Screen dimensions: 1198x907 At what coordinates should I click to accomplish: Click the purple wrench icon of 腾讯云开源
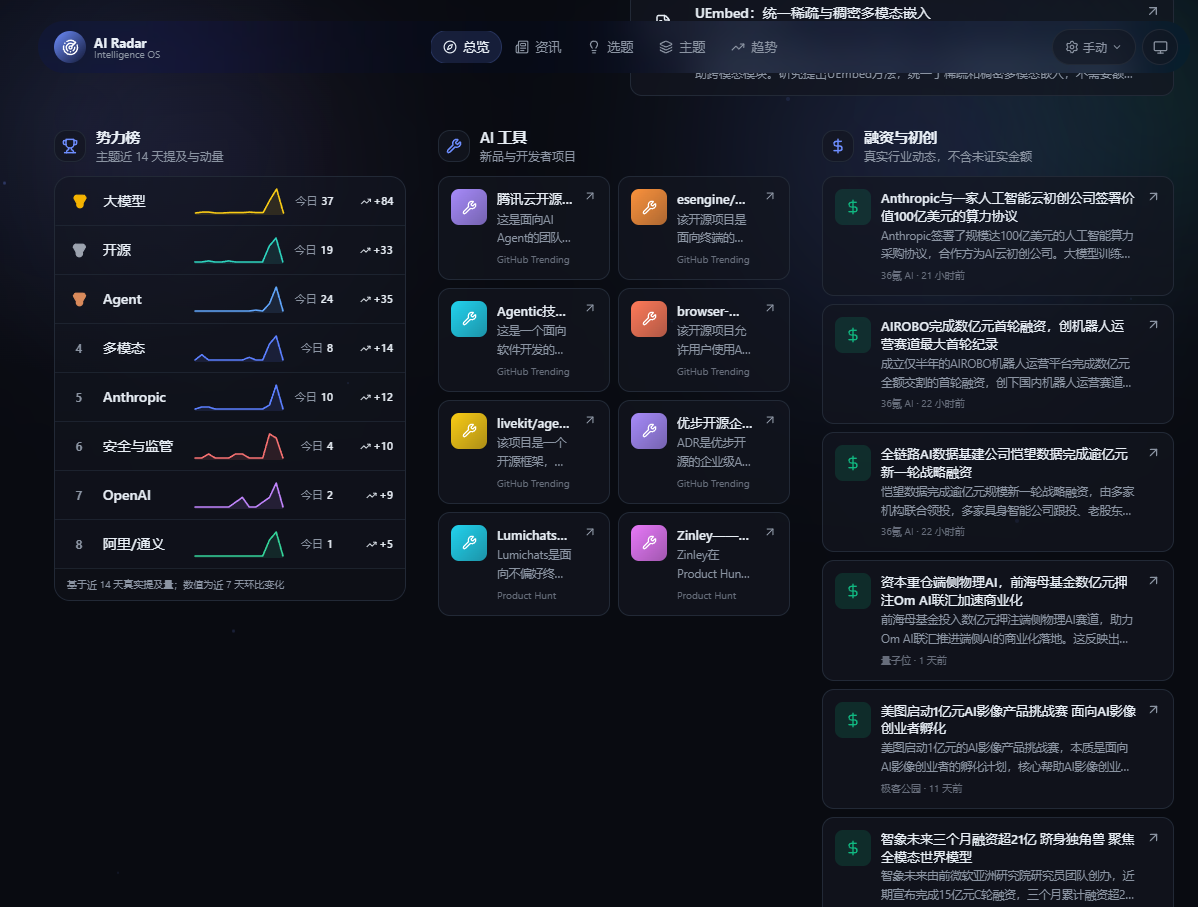[469, 207]
